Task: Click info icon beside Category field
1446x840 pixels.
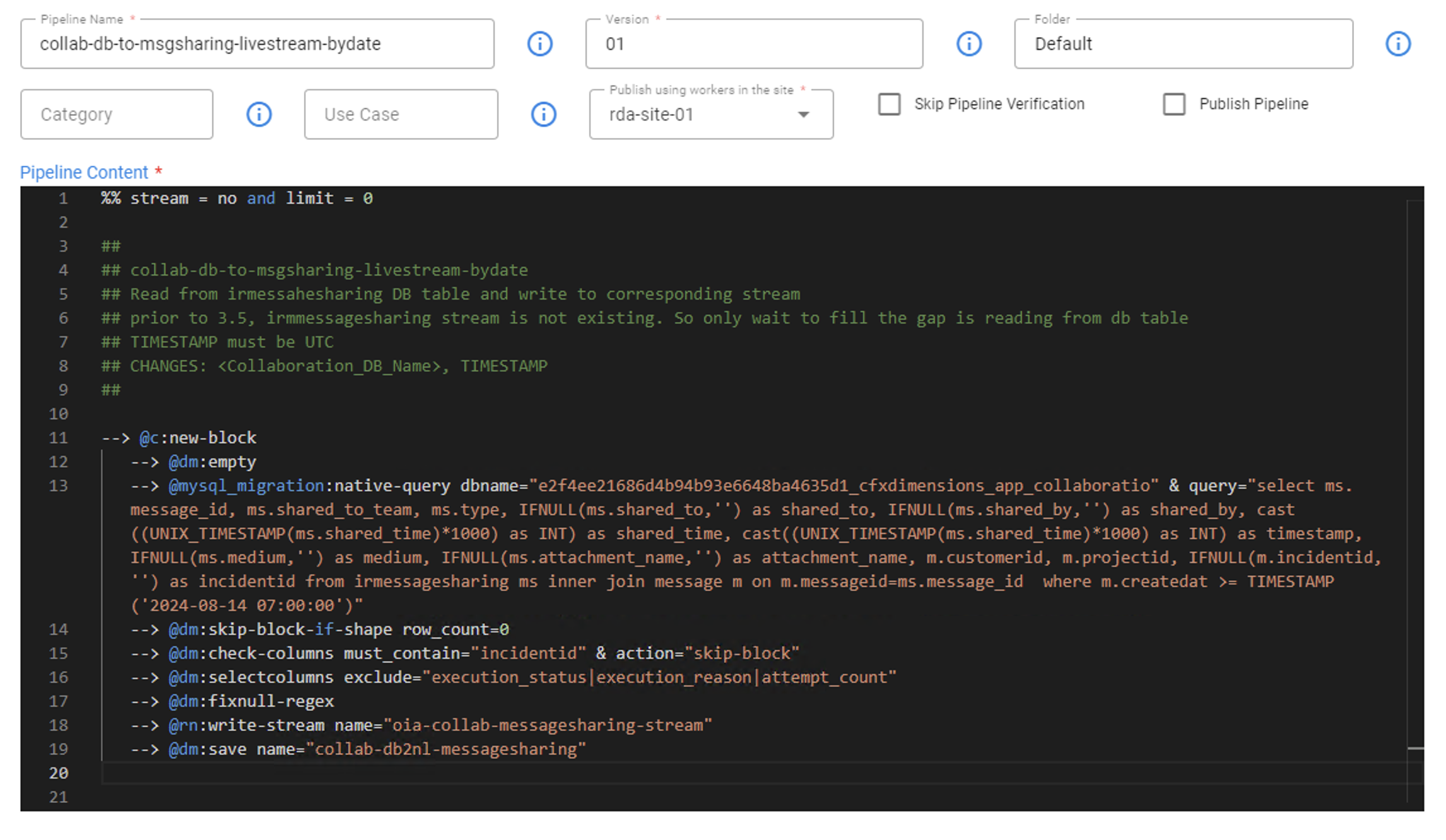Action: point(259,114)
